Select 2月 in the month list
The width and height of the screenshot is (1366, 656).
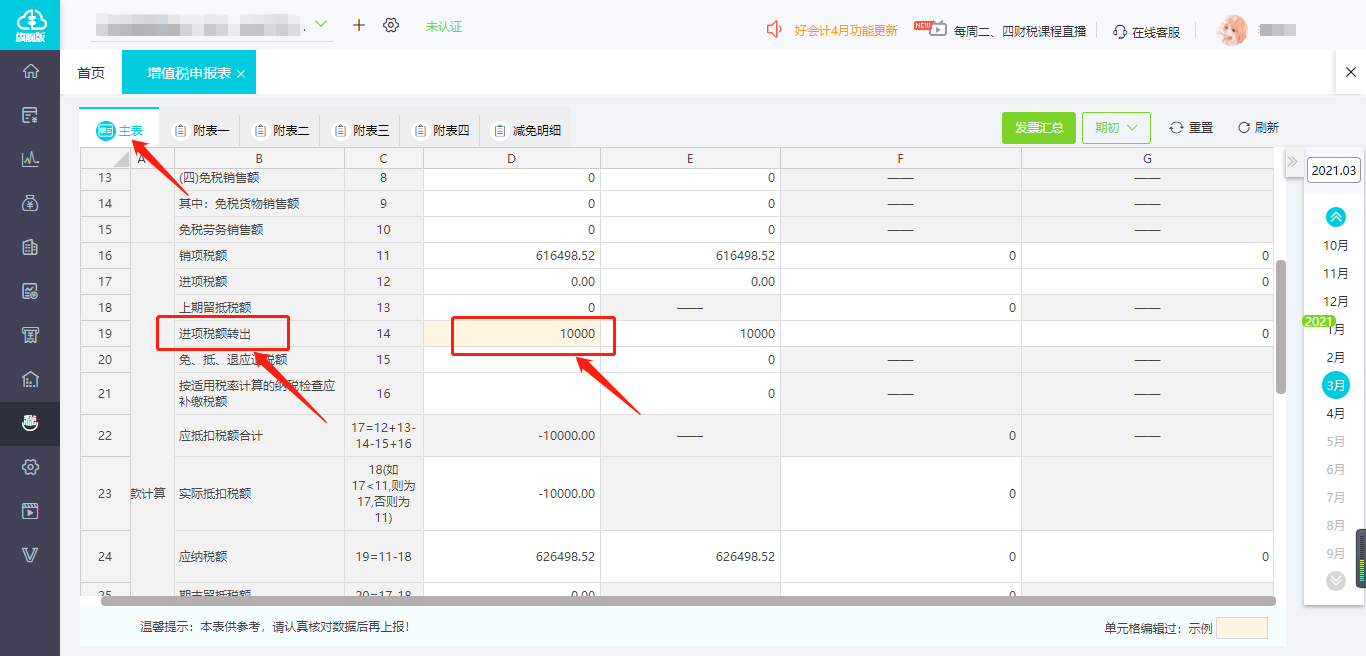(1335, 358)
